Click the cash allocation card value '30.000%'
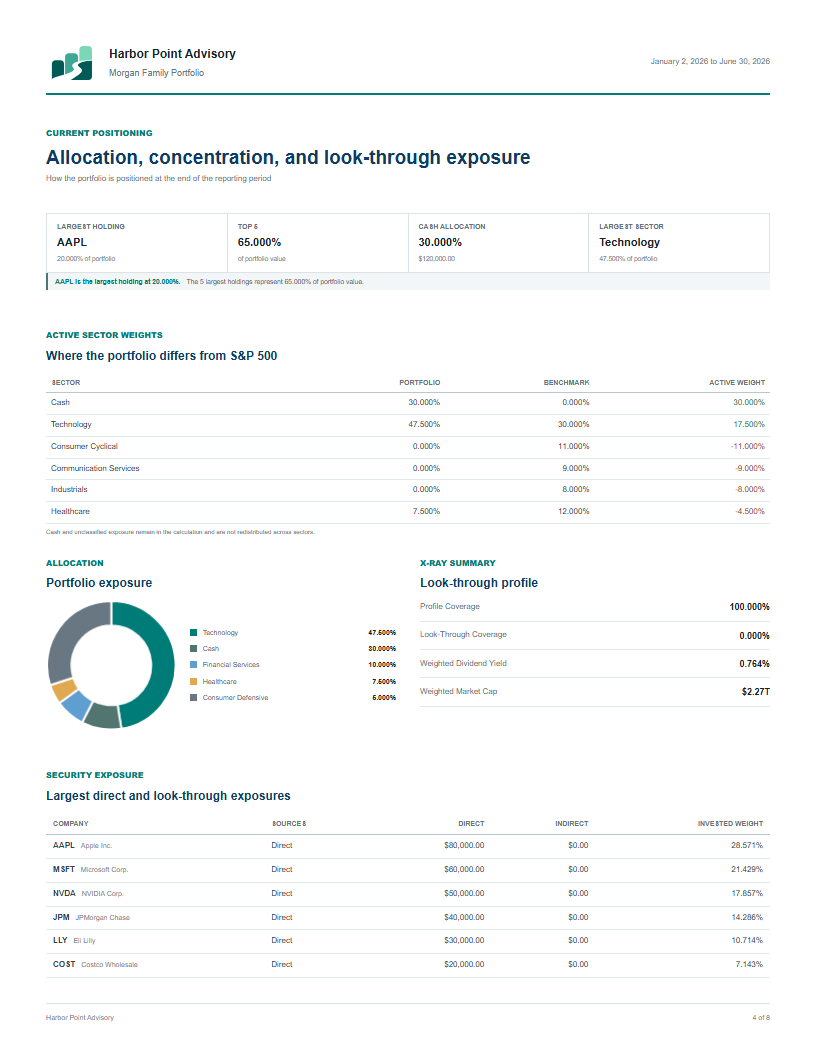The height and width of the screenshot is (1056, 816). coord(440,242)
